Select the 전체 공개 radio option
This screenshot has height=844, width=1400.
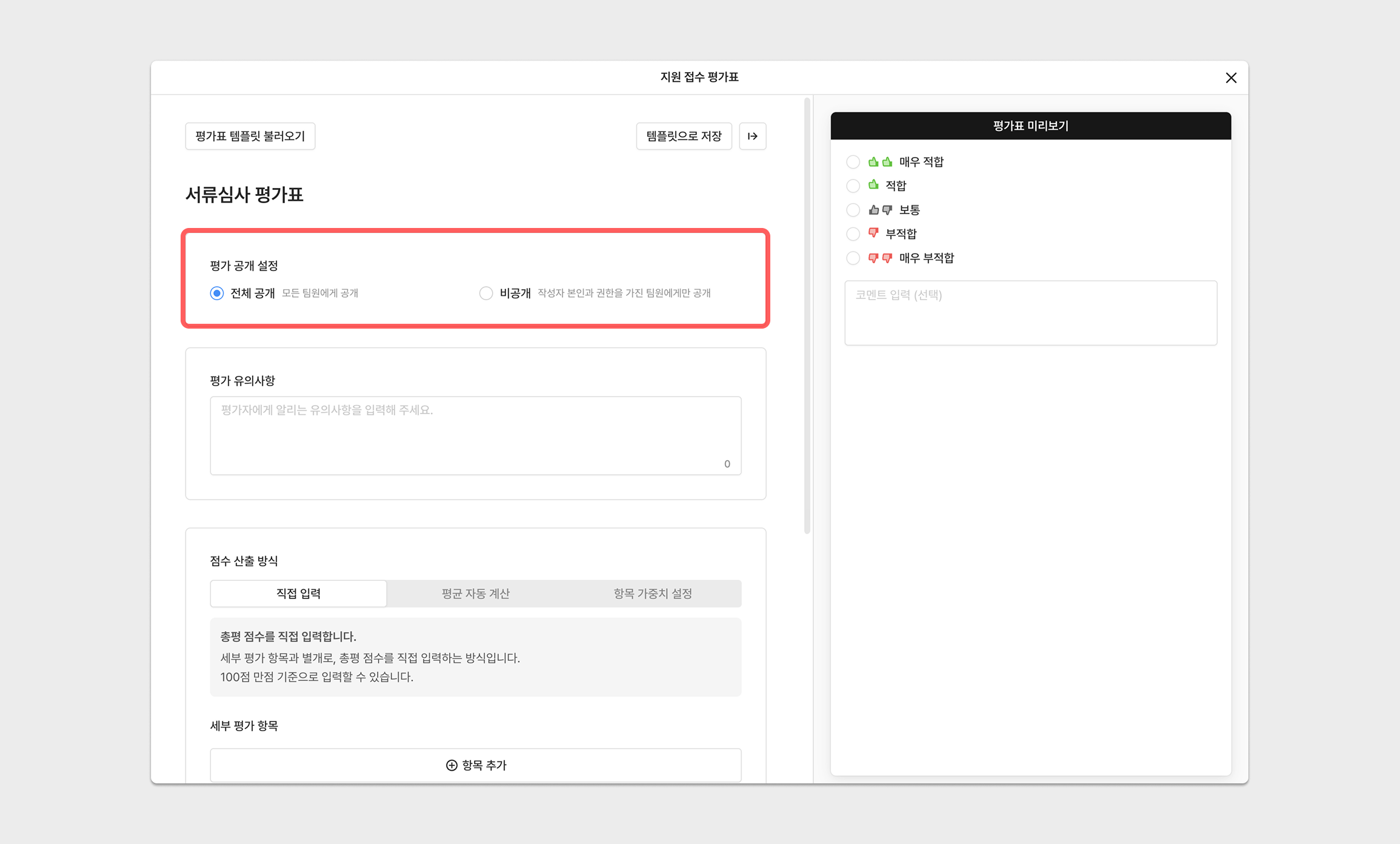click(217, 293)
